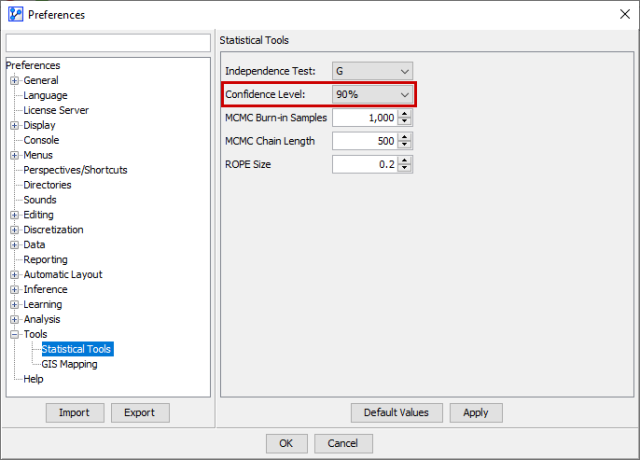
Task: Click the Apply button
Action: 476,413
